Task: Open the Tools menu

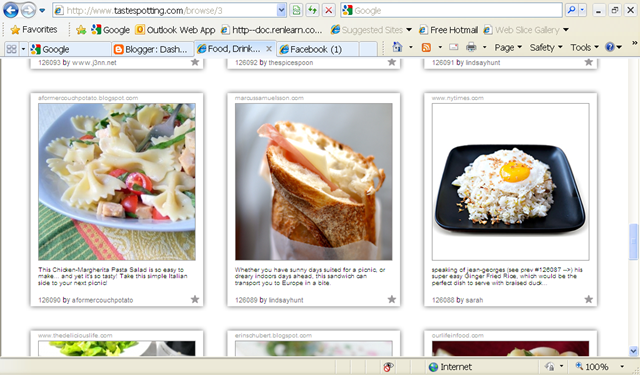Action: pos(584,47)
